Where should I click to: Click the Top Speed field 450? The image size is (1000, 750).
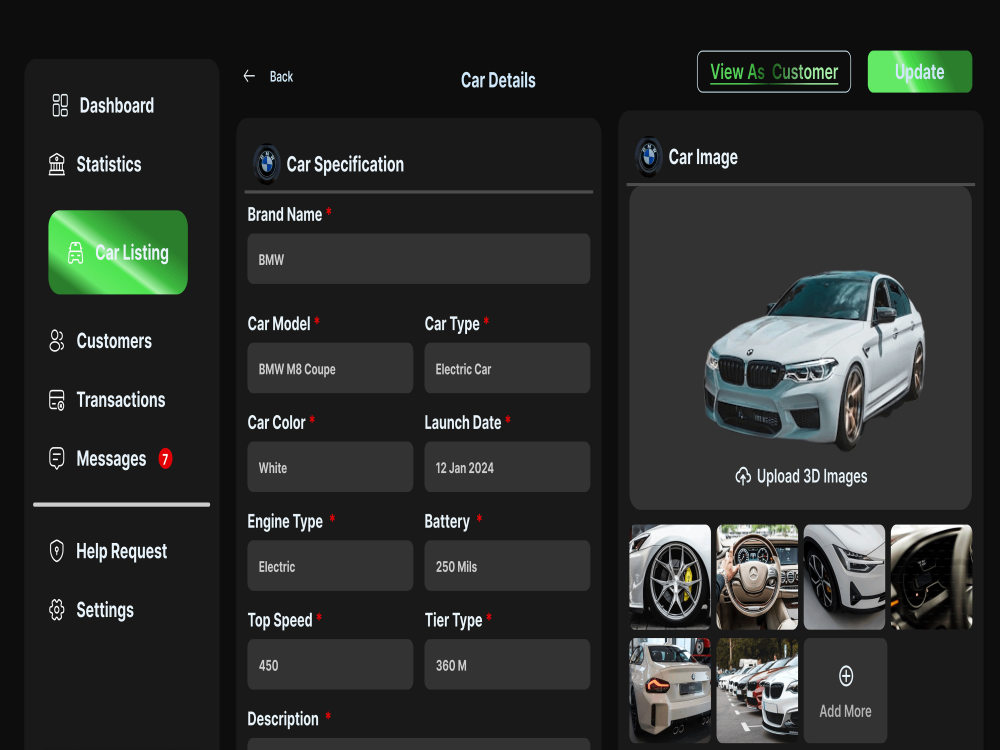pos(330,665)
